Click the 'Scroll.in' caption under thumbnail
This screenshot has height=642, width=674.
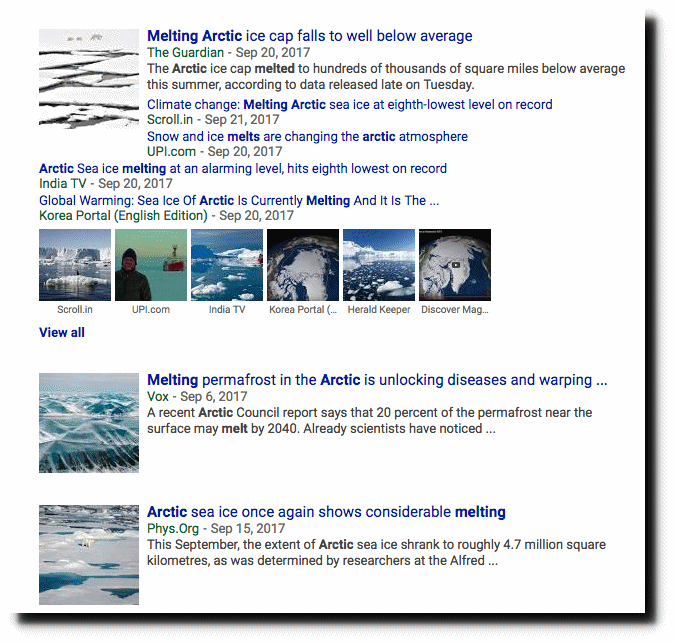coord(75,309)
